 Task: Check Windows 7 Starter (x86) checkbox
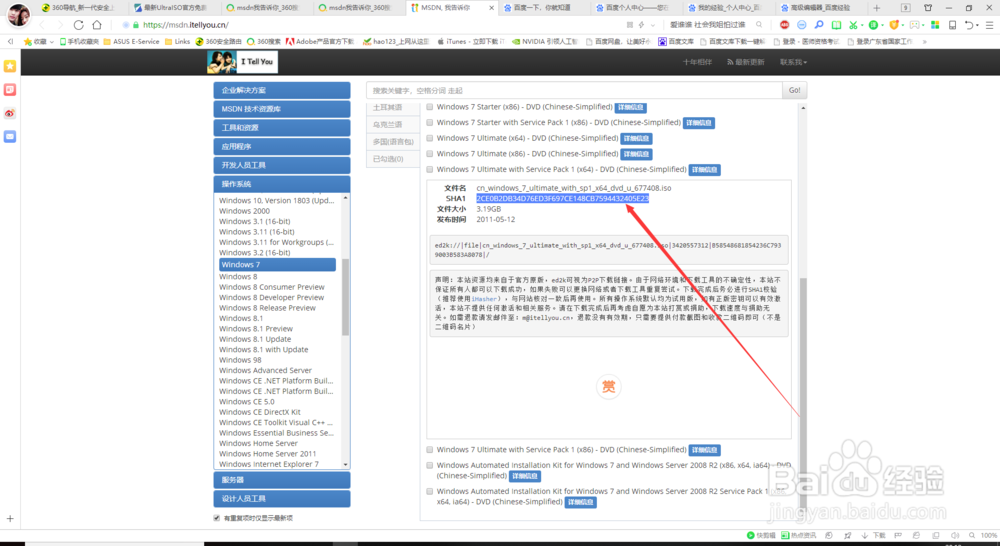[x=430, y=107]
